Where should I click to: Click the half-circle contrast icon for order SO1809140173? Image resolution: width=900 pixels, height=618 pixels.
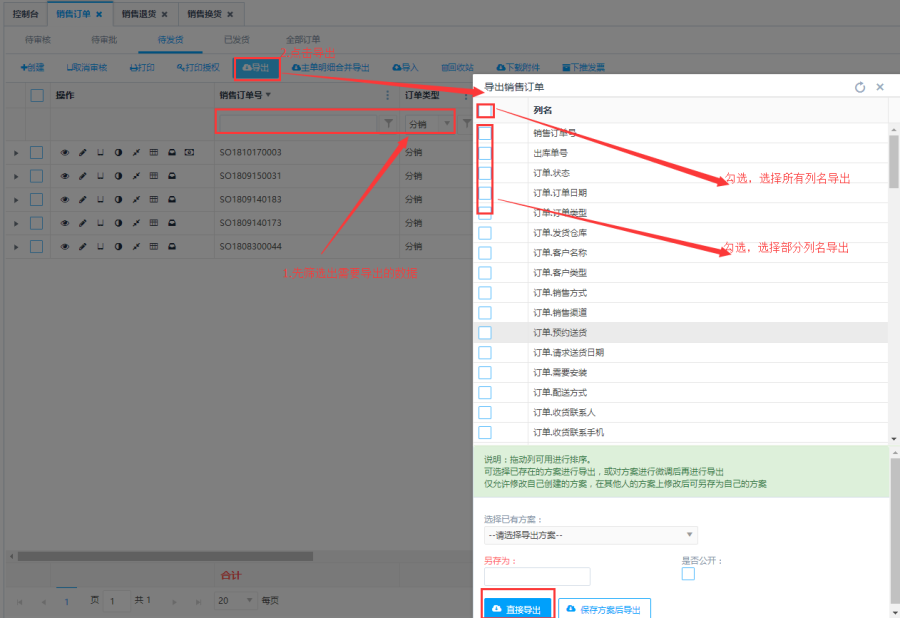pos(118,223)
